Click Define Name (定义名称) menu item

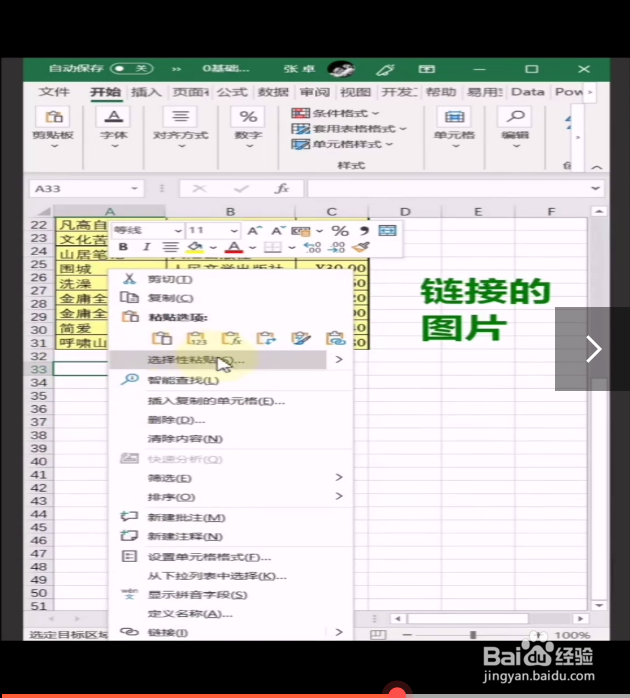pyautogui.click(x=231, y=614)
